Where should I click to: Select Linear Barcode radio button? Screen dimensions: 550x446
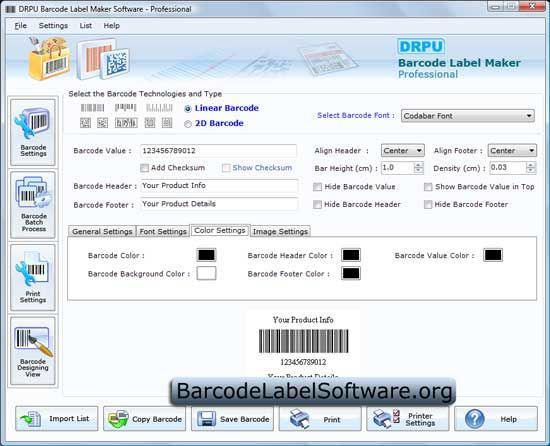point(188,109)
